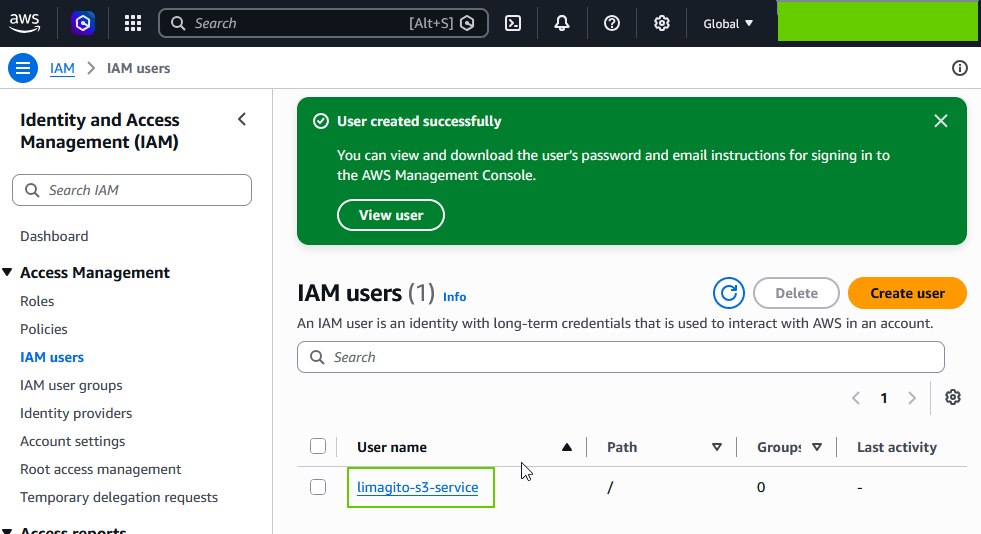
Task: Click the IAM users breadcrumb text
Action: 138,68
